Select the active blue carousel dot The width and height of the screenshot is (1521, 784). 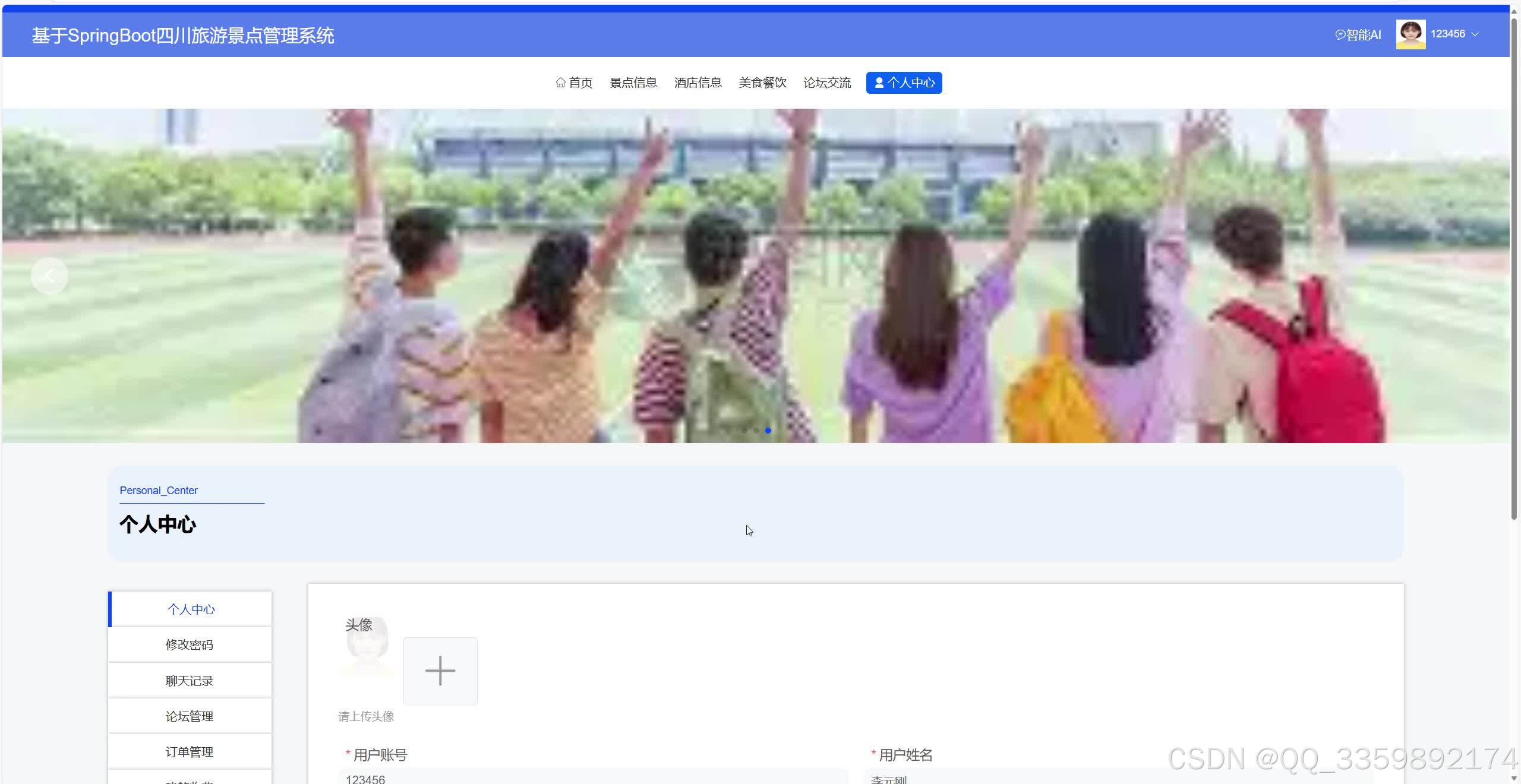coord(768,430)
